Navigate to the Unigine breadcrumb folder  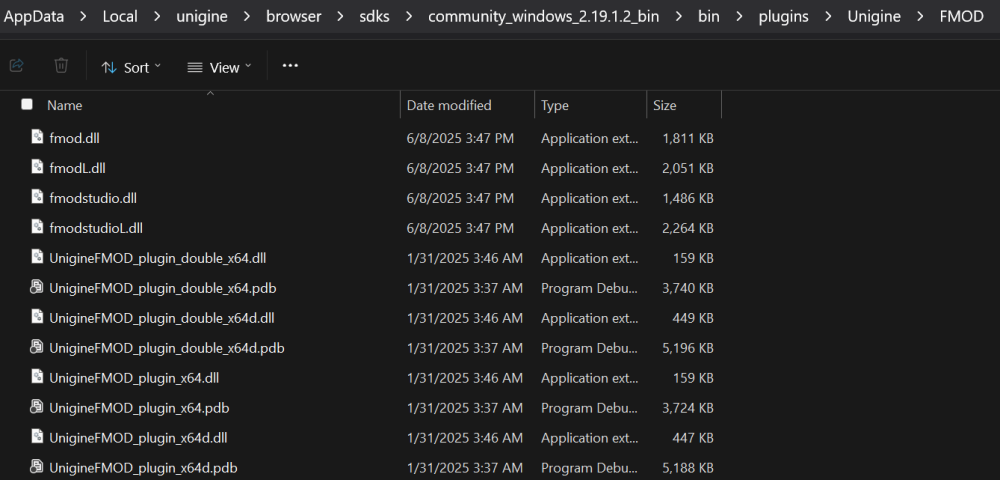pos(873,17)
